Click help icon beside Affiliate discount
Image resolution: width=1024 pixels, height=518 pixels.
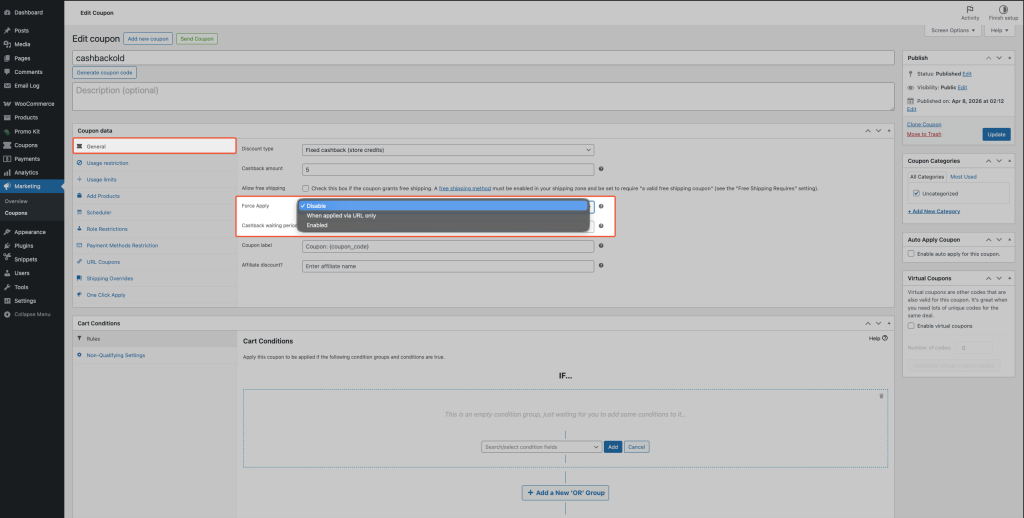coord(601,266)
